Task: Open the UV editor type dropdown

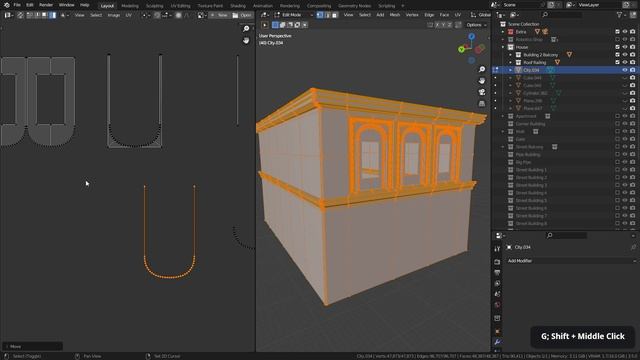Action: pos(9,15)
